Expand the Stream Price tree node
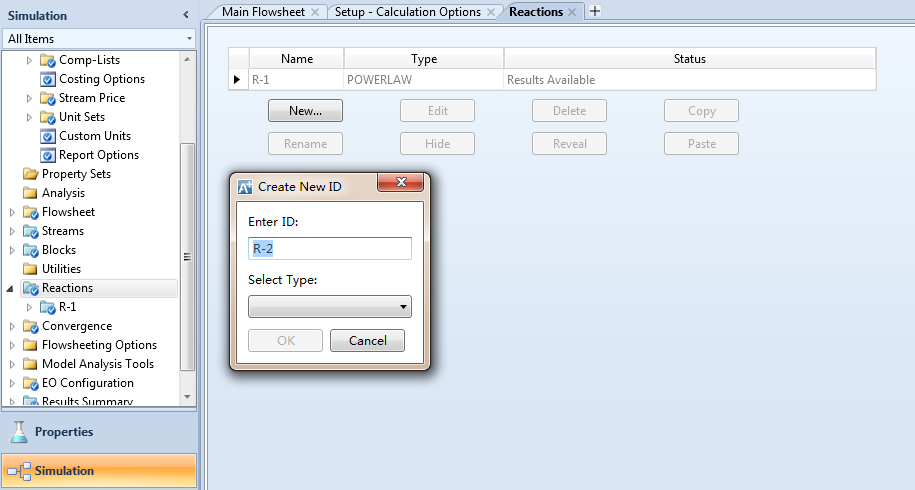Viewport: 915px width, 490px height. (29, 99)
